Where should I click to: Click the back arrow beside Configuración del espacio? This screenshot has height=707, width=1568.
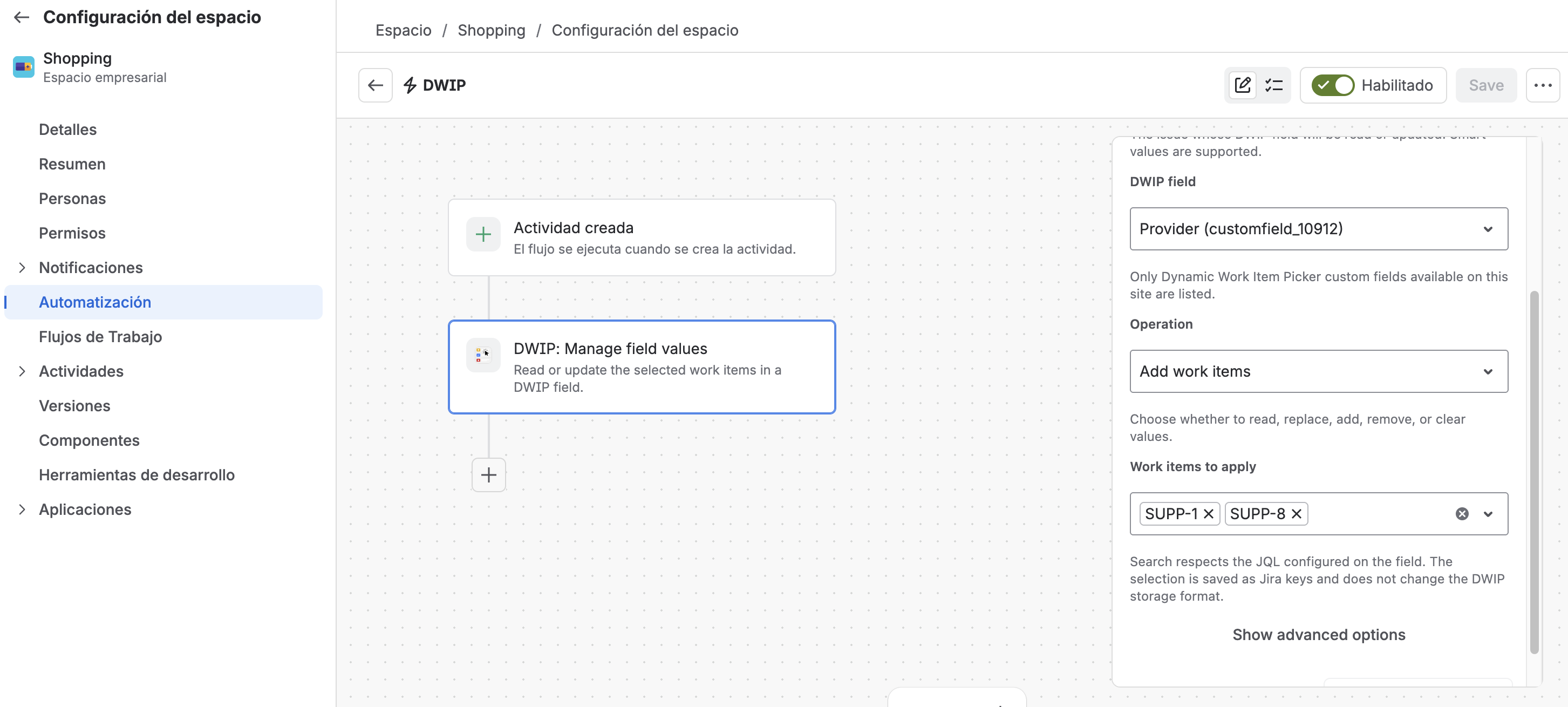pyautogui.click(x=21, y=17)
